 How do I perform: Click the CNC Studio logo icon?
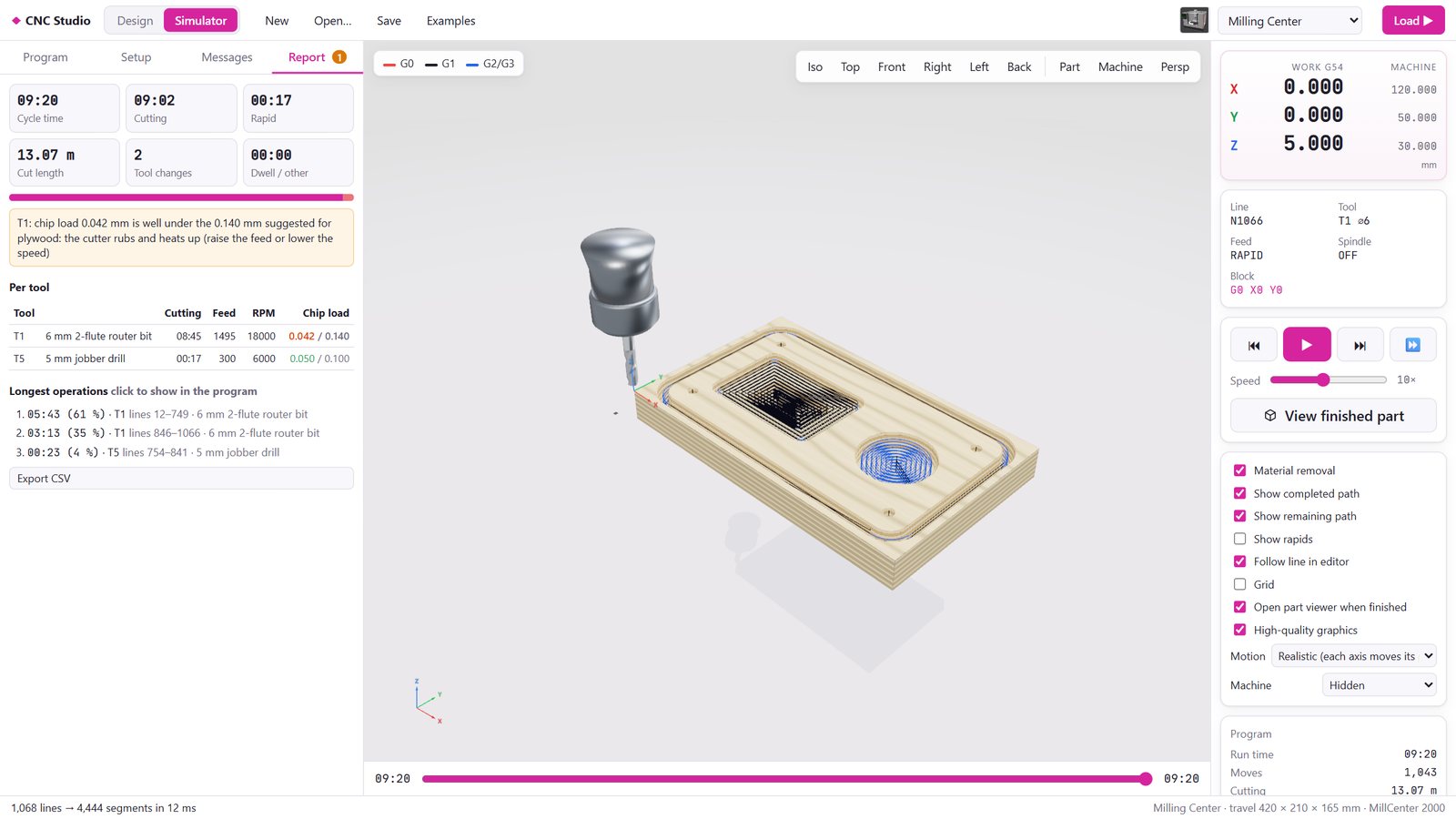point(15,20)
